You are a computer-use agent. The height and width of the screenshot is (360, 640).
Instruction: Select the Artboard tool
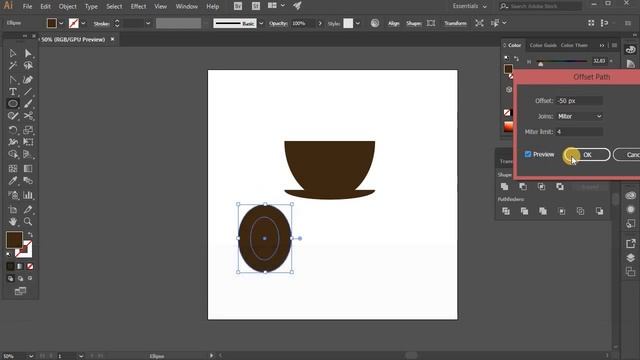[x=13, y=210]
